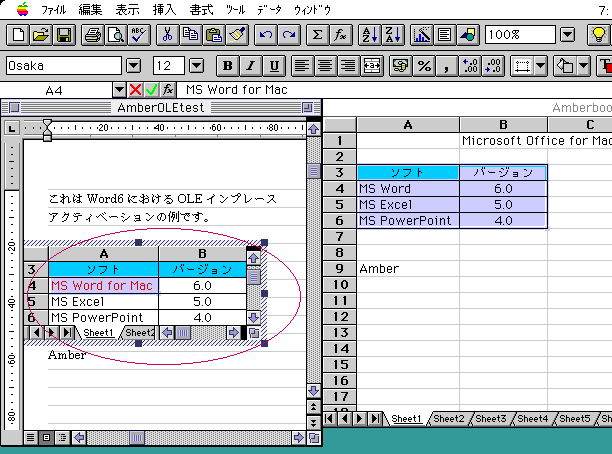612x454 pixels.
Task: Sort ascending with the A-Z icon
Action: coord(370,35)
